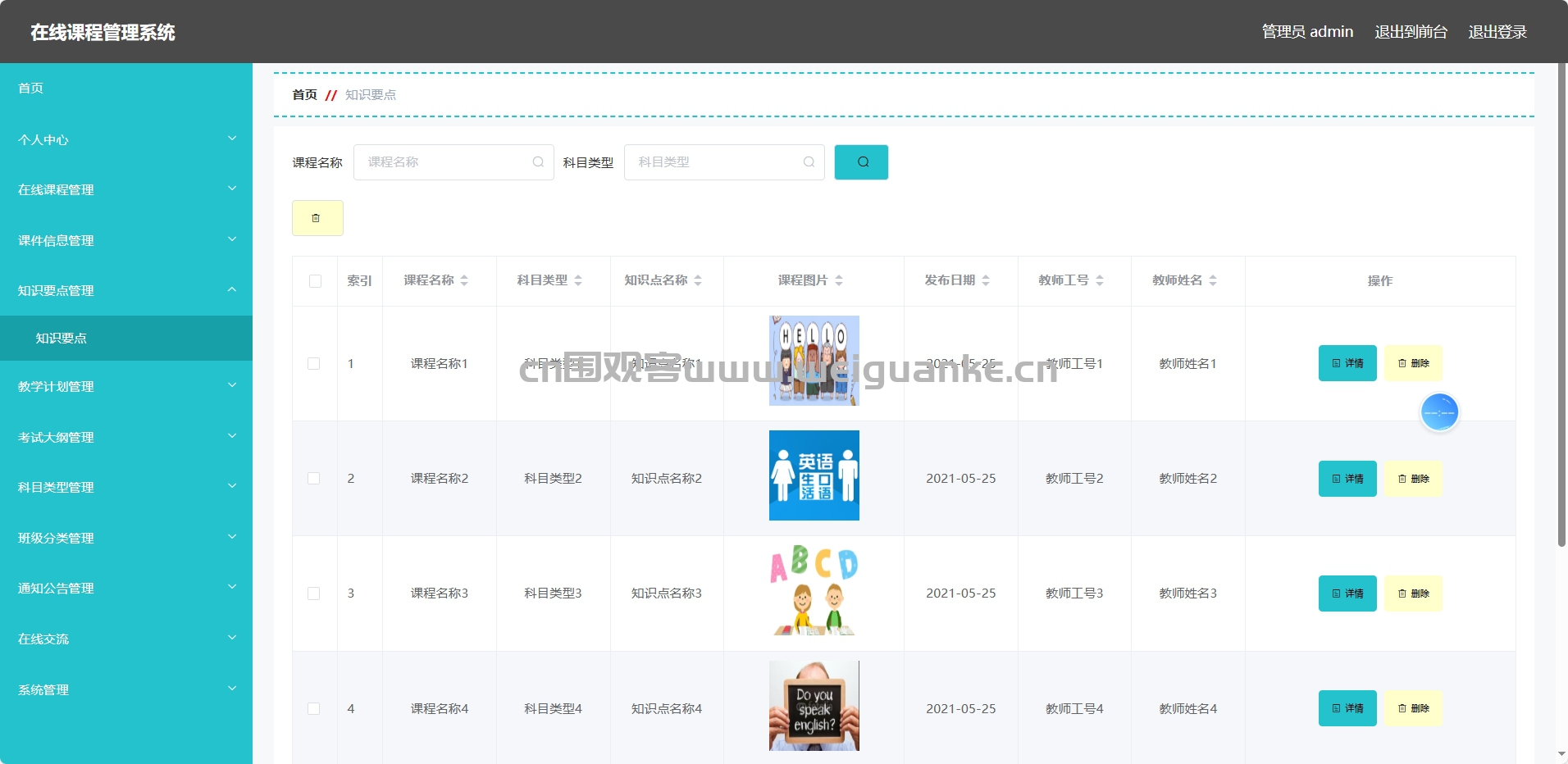Screen dimensions: 1568x764
Task: Click 在线课程管理系统 title in header
Action: [103, 32]
